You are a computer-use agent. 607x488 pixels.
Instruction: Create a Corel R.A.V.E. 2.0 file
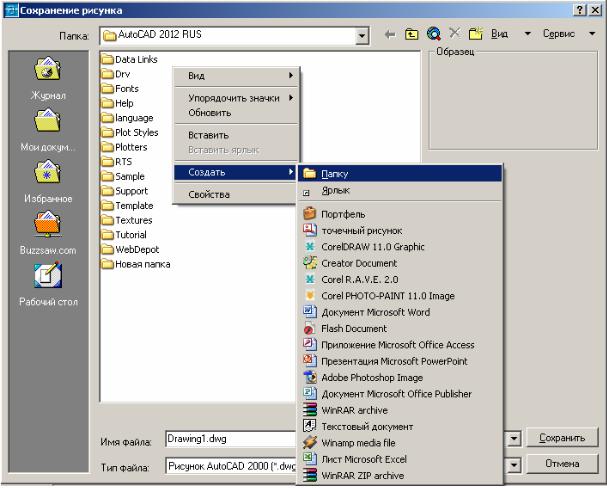tap(400, 279)
